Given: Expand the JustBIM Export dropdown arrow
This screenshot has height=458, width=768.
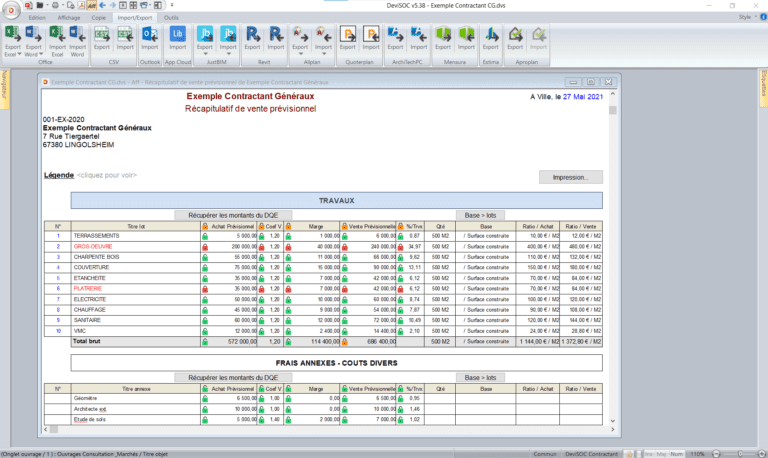Looking at the screenshot, I should click(x=205, y=53).
